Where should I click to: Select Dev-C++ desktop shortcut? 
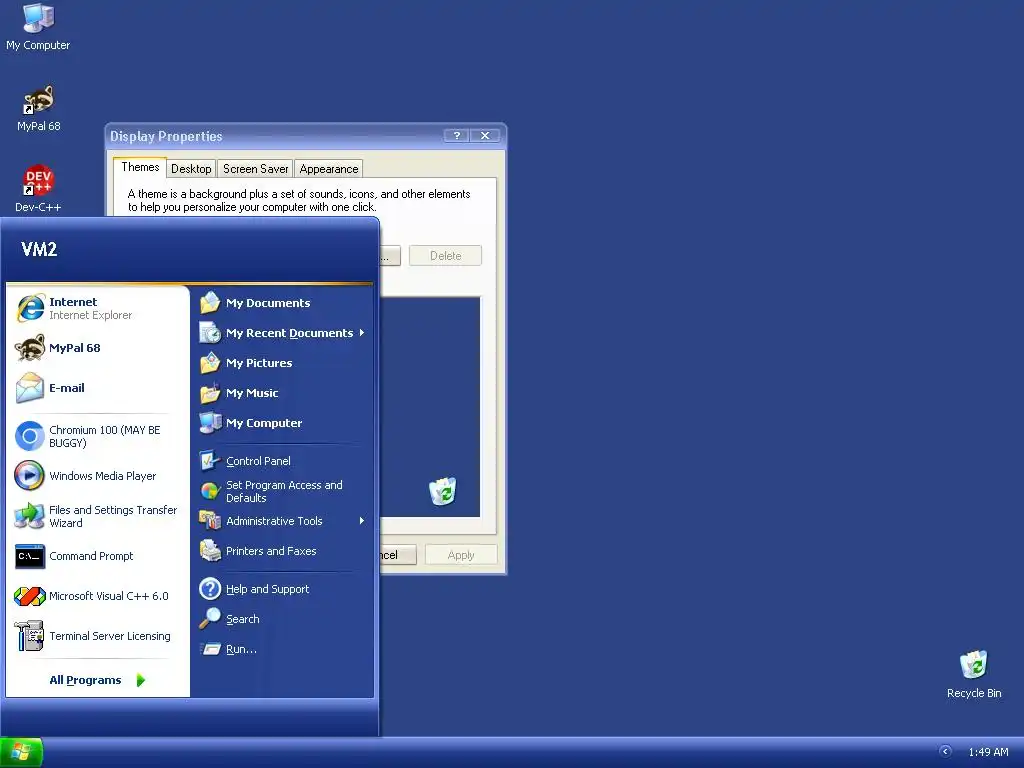coord(38,189)
